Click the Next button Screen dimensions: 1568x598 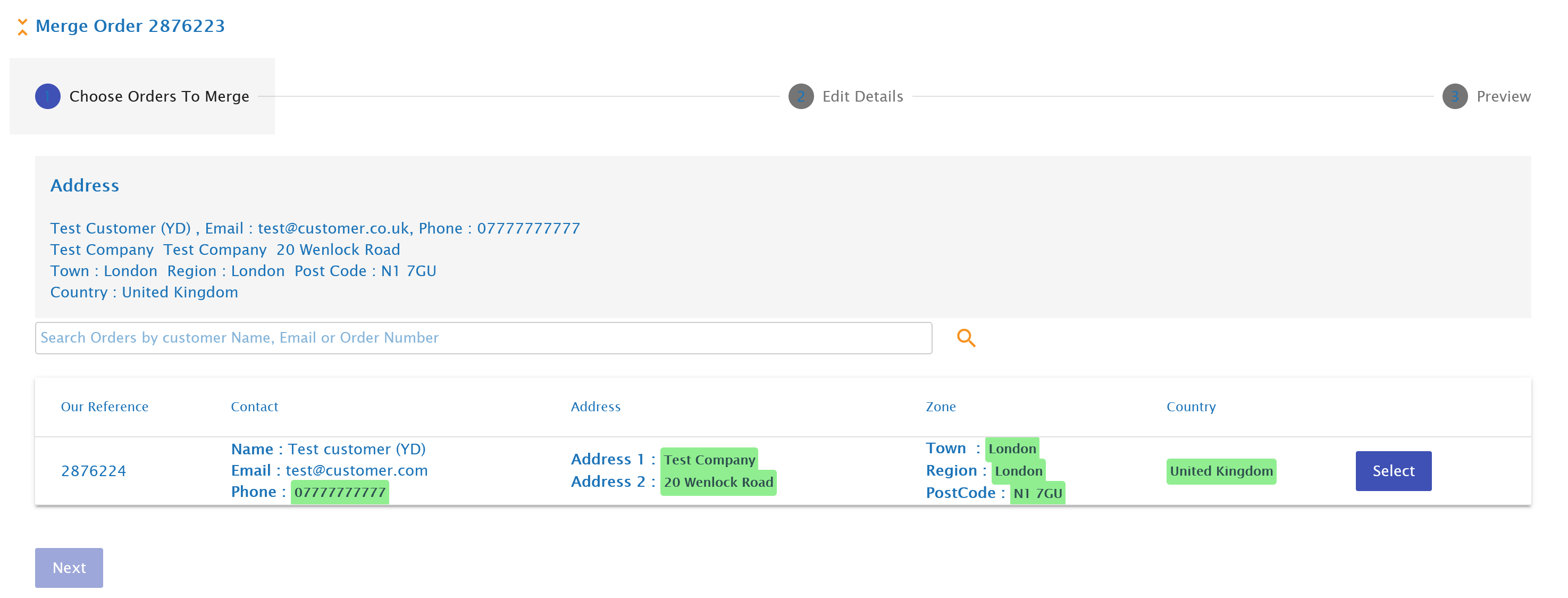tap(69, 568)
